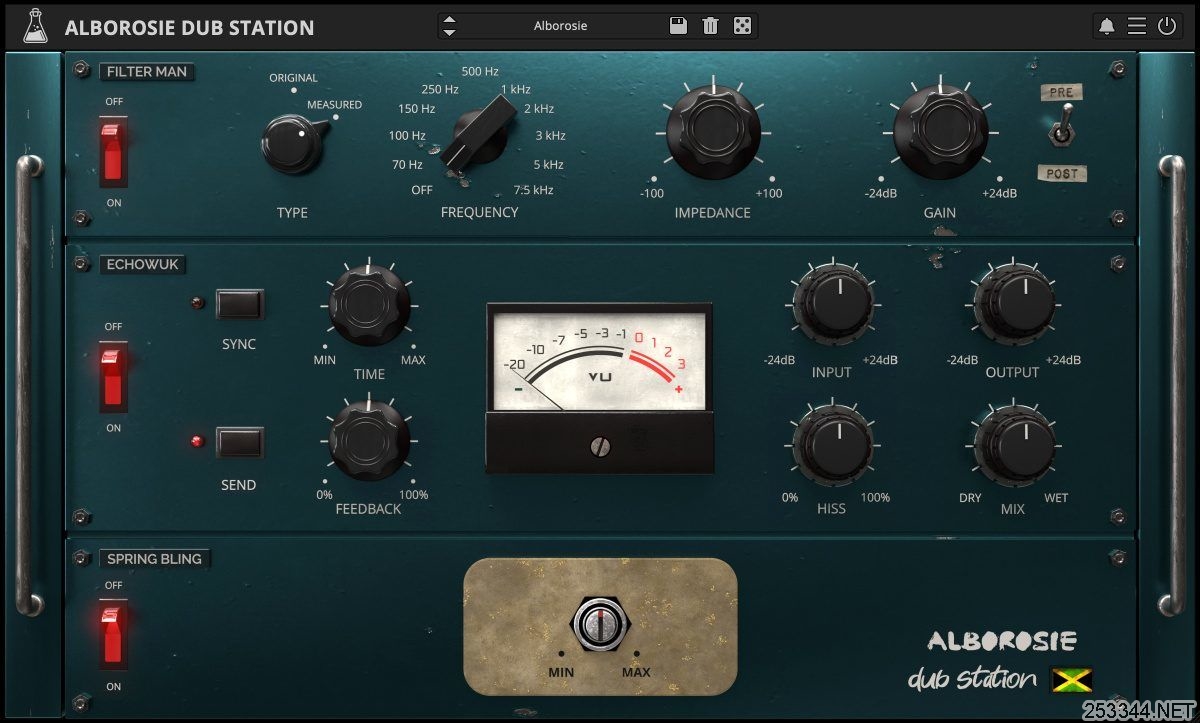The width and height of the screenshot is (1200, 723).
Task: Enable the SYNC button
Action: coord(240,304)
